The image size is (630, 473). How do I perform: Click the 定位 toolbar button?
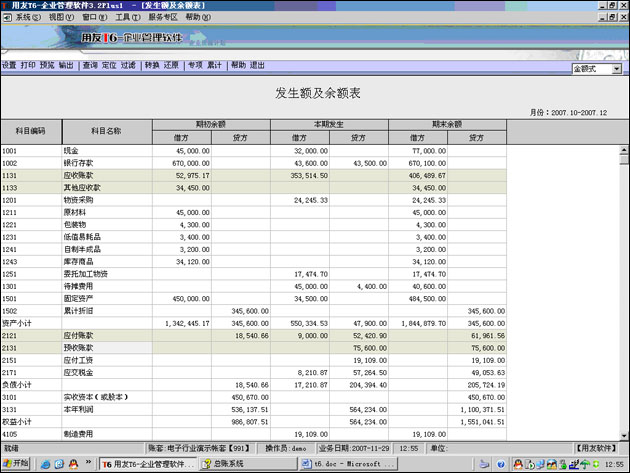pos(109,65)
